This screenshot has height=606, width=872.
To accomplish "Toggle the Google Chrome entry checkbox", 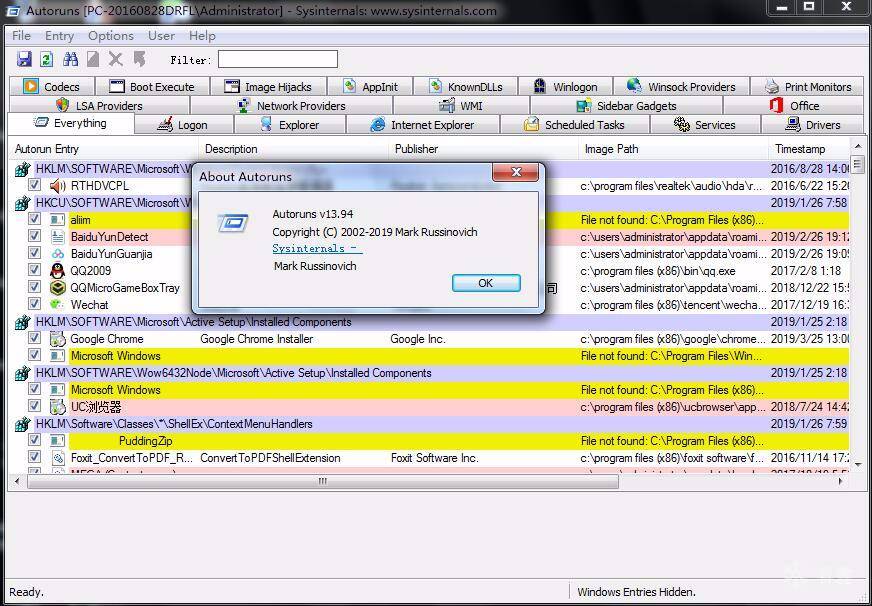I will 34,338.
